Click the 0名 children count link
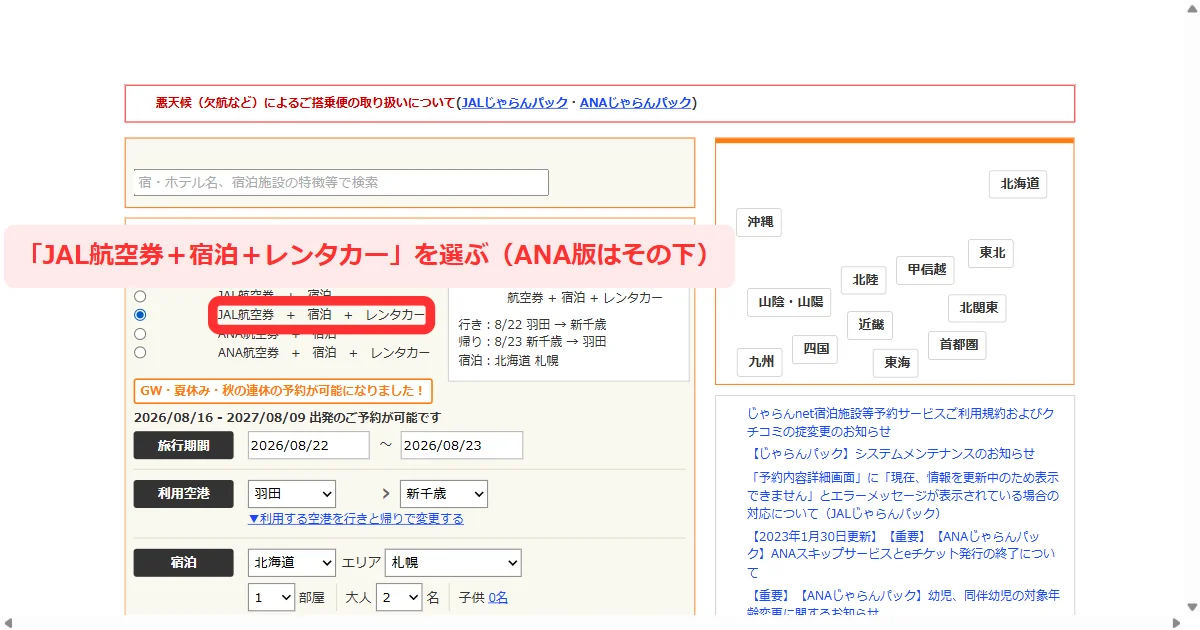The image size is (1200, 630). coord(498,598)
